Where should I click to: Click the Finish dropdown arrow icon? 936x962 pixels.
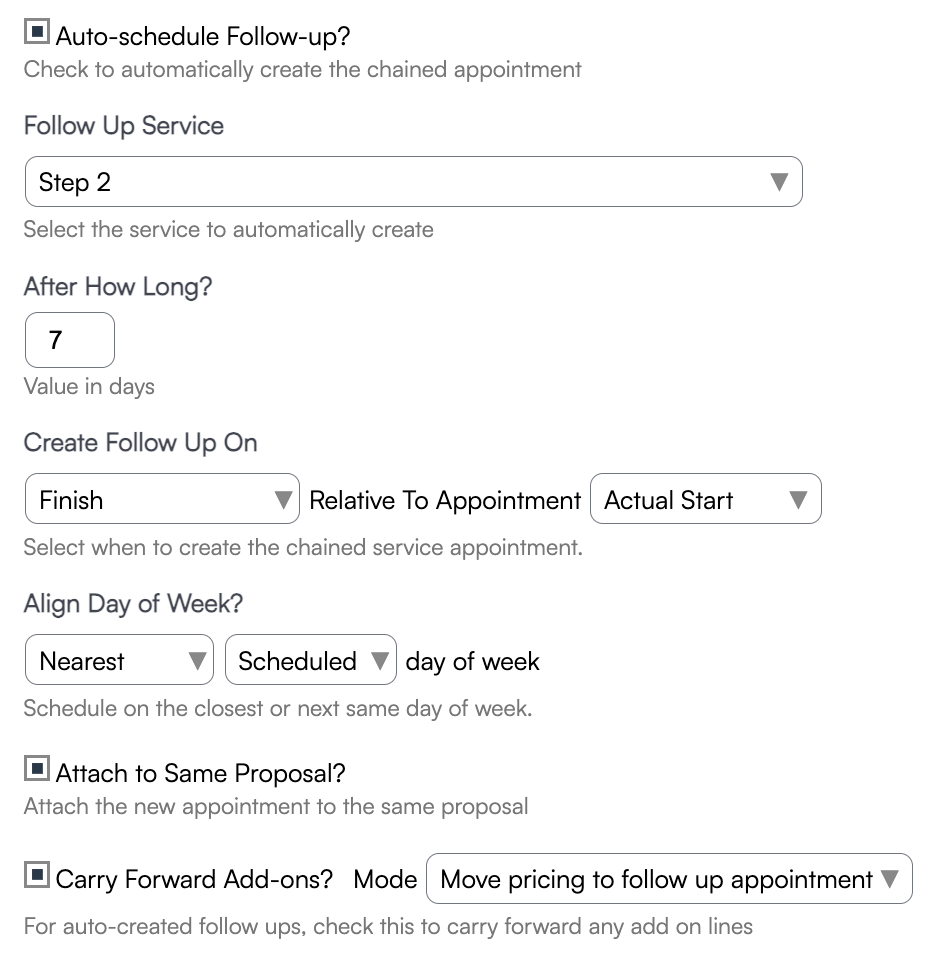click(284, 499)
